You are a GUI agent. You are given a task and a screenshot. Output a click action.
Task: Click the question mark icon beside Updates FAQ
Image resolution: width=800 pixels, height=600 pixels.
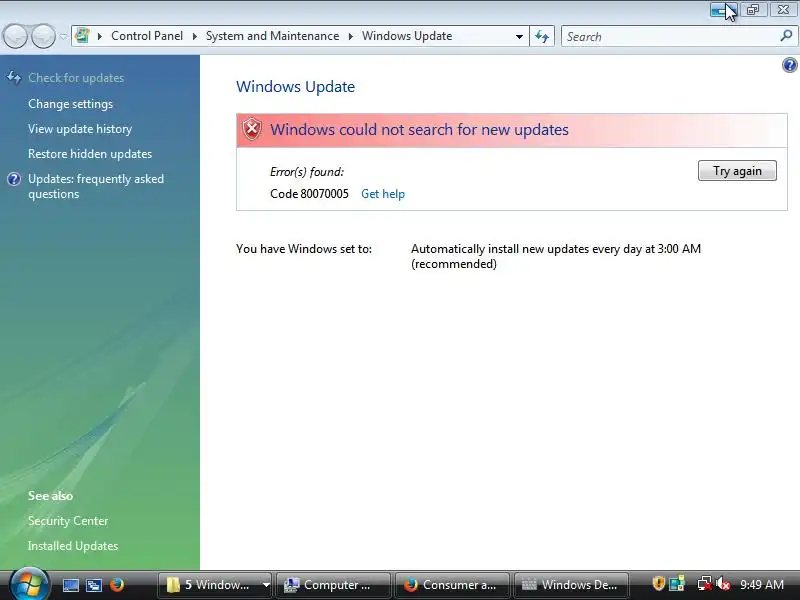coord(14,179)
